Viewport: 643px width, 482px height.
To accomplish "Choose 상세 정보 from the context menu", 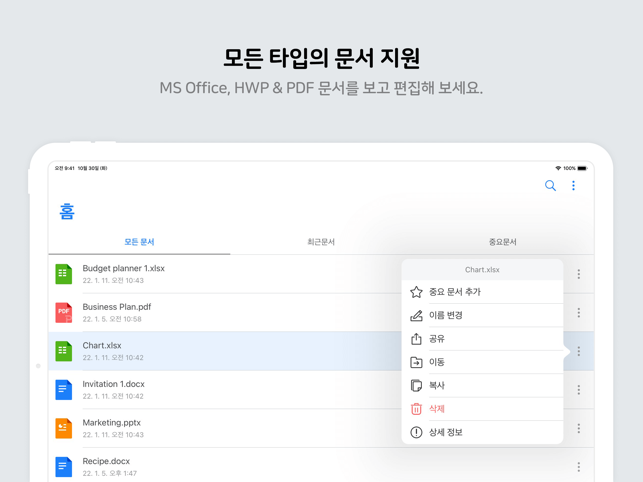I will [482, 432].
